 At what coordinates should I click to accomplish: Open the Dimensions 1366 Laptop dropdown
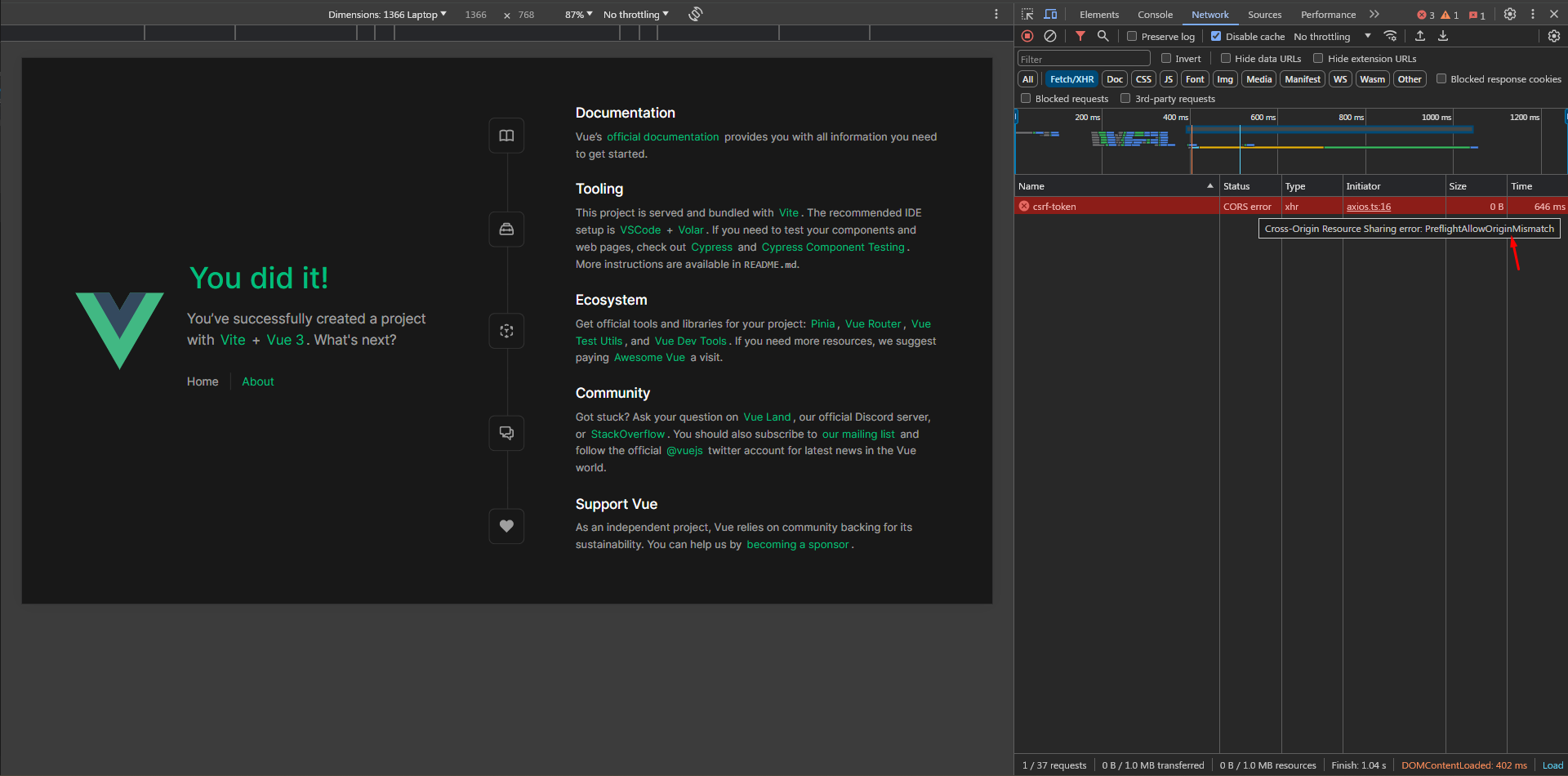coord(387,15)
